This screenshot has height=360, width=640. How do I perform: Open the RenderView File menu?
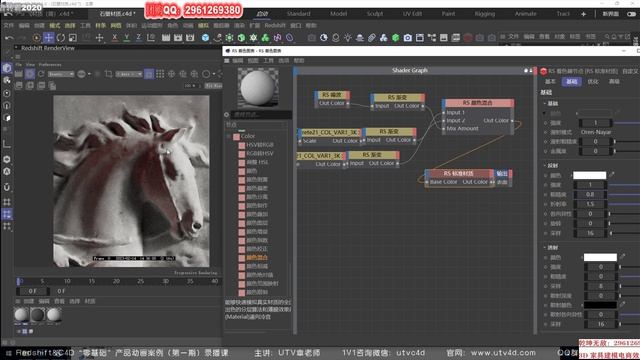(x=18, y=64)
